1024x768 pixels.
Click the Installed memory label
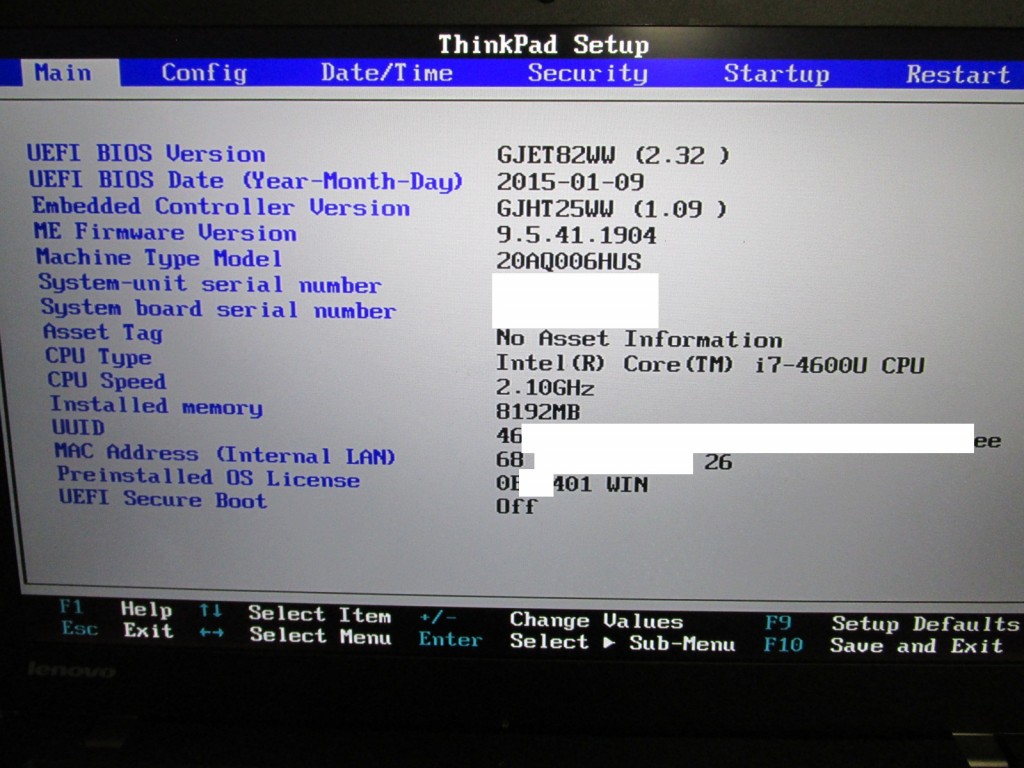click(156, 406)
